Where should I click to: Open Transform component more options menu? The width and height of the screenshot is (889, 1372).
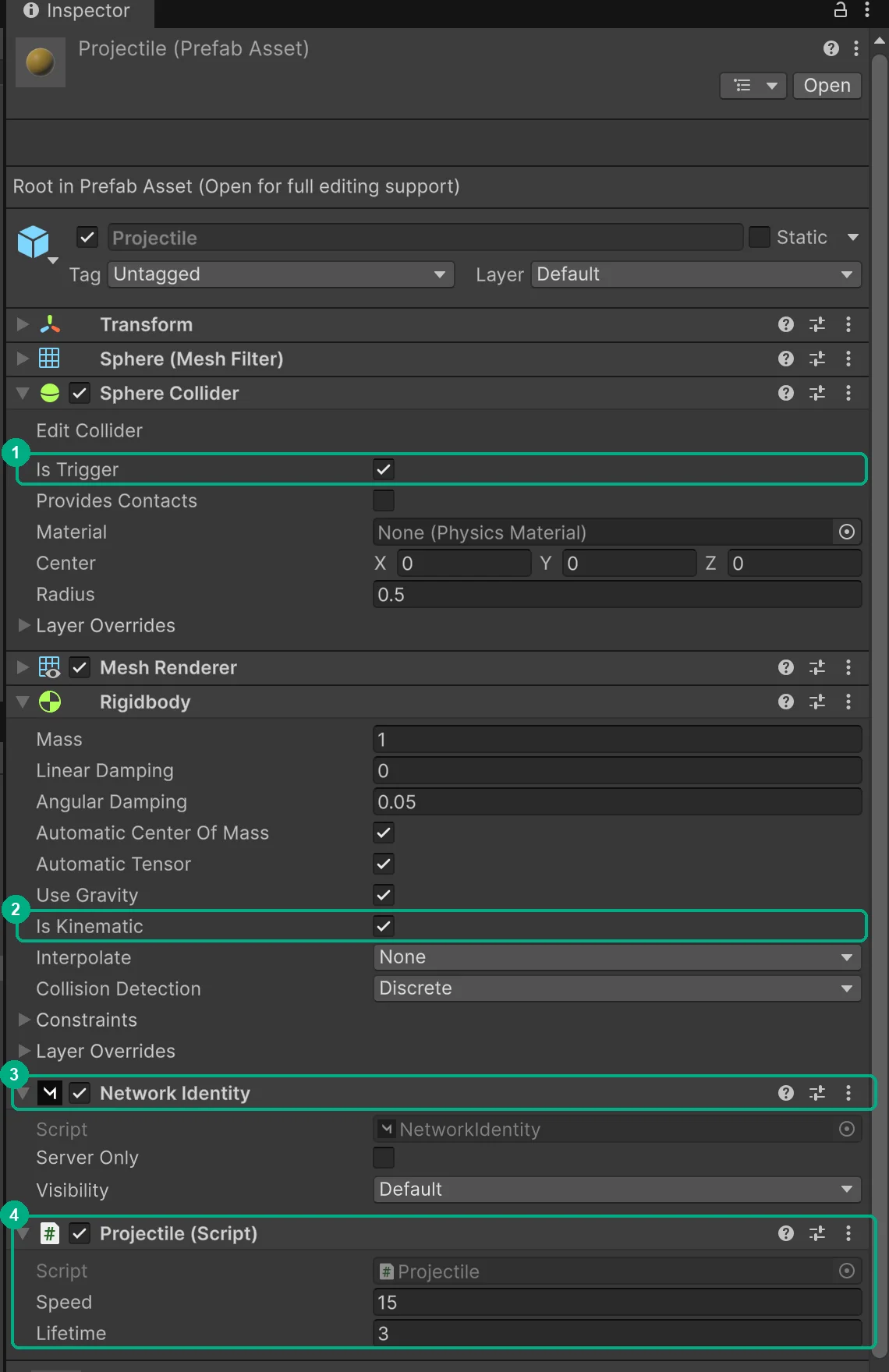click(848, 324)
